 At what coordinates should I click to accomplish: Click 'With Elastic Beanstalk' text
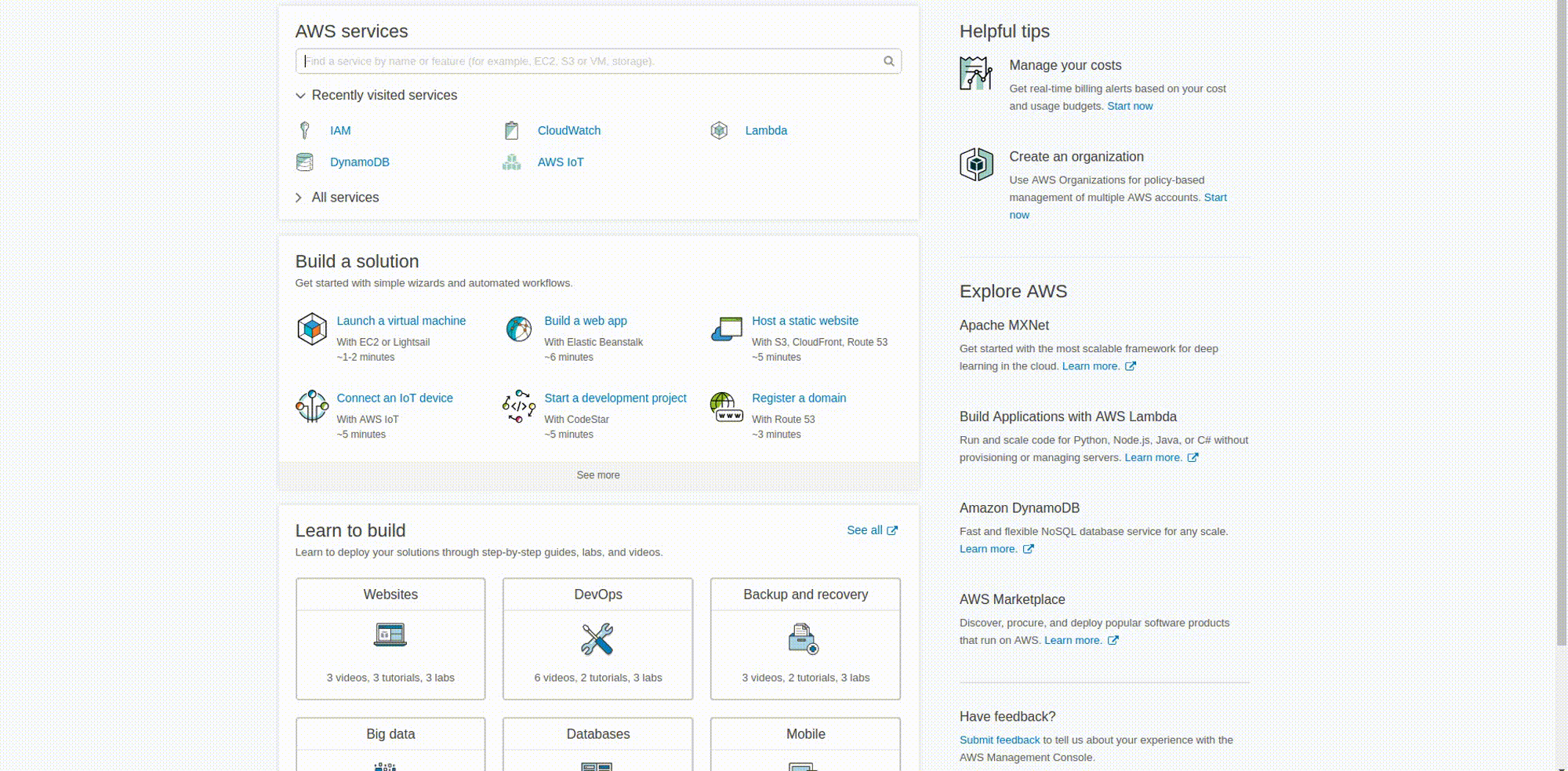click(x=593, y=343)
